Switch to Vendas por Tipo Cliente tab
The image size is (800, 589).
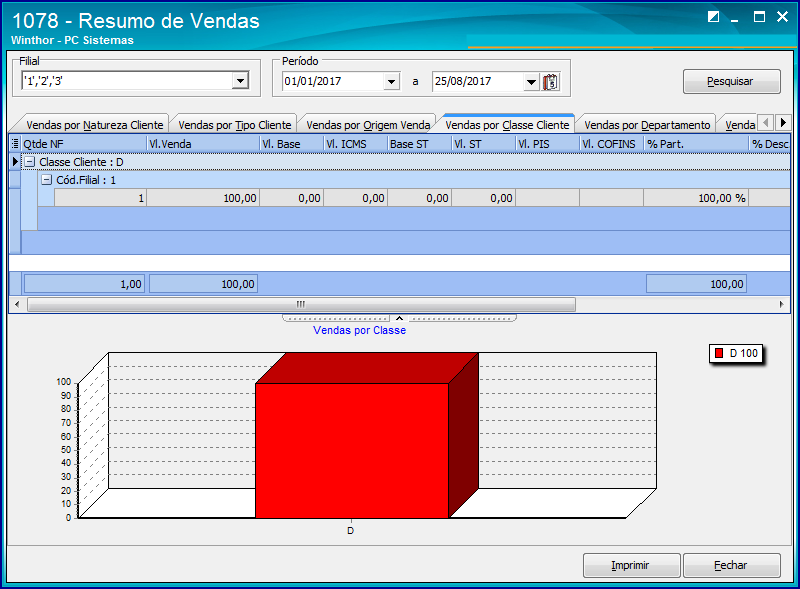(235, 125)
